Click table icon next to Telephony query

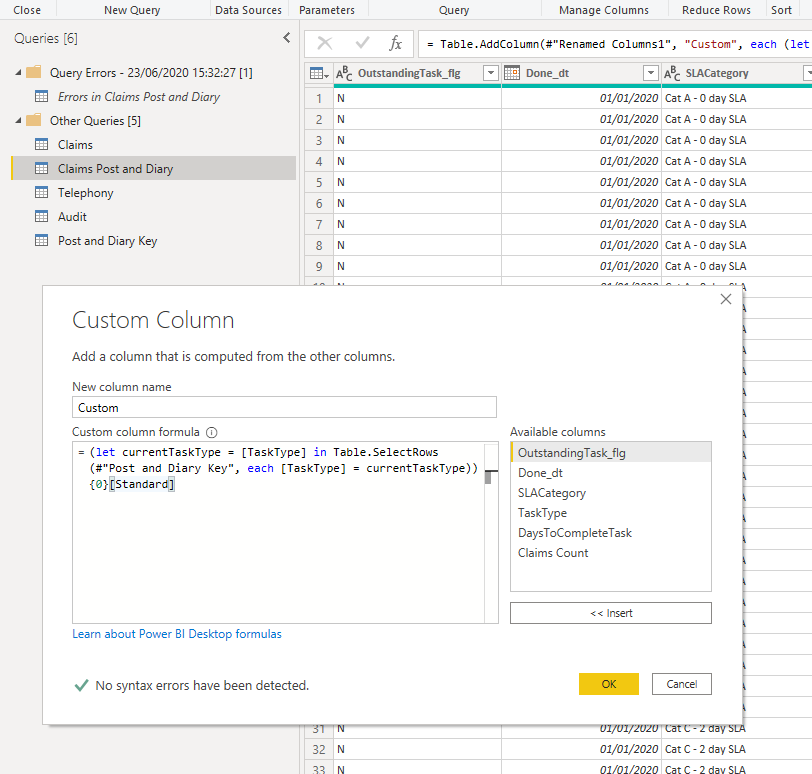(41, 193)
